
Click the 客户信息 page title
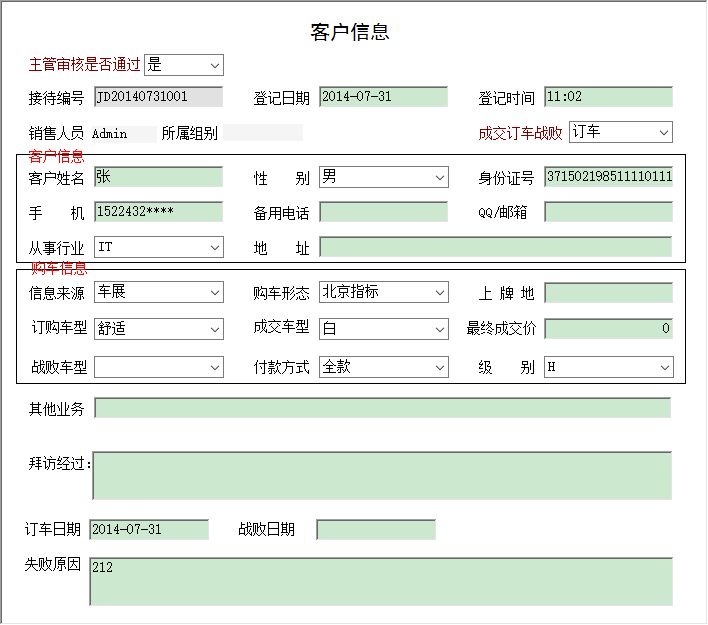coord(349,32)
